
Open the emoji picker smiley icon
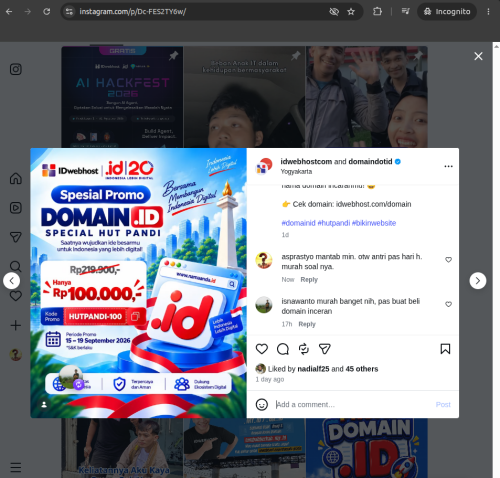tap(262, 404)
